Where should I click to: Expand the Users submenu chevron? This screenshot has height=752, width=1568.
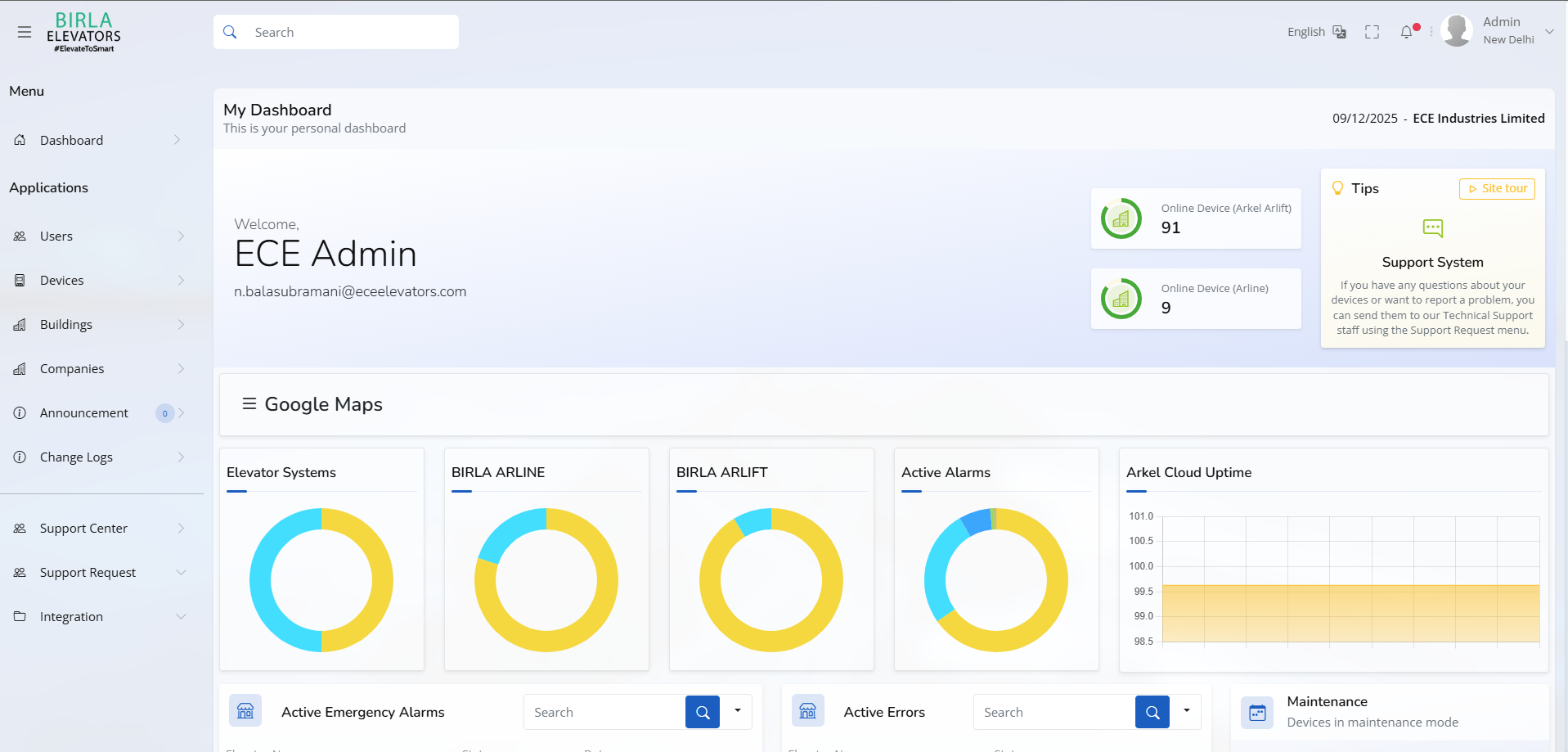[x=181, y=236]
